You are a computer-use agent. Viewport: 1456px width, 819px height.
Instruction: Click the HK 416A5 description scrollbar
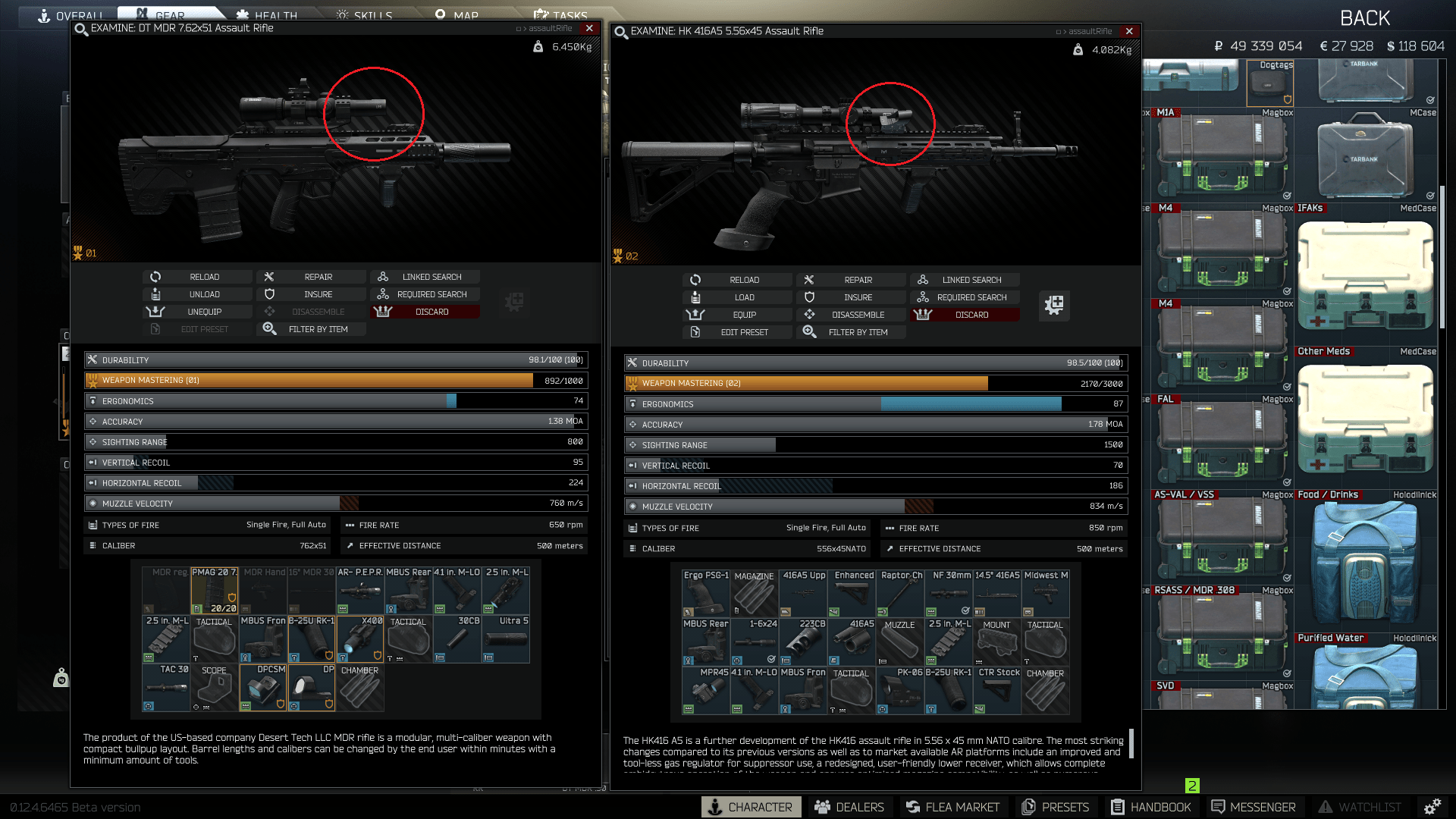tap(1131, 743)
